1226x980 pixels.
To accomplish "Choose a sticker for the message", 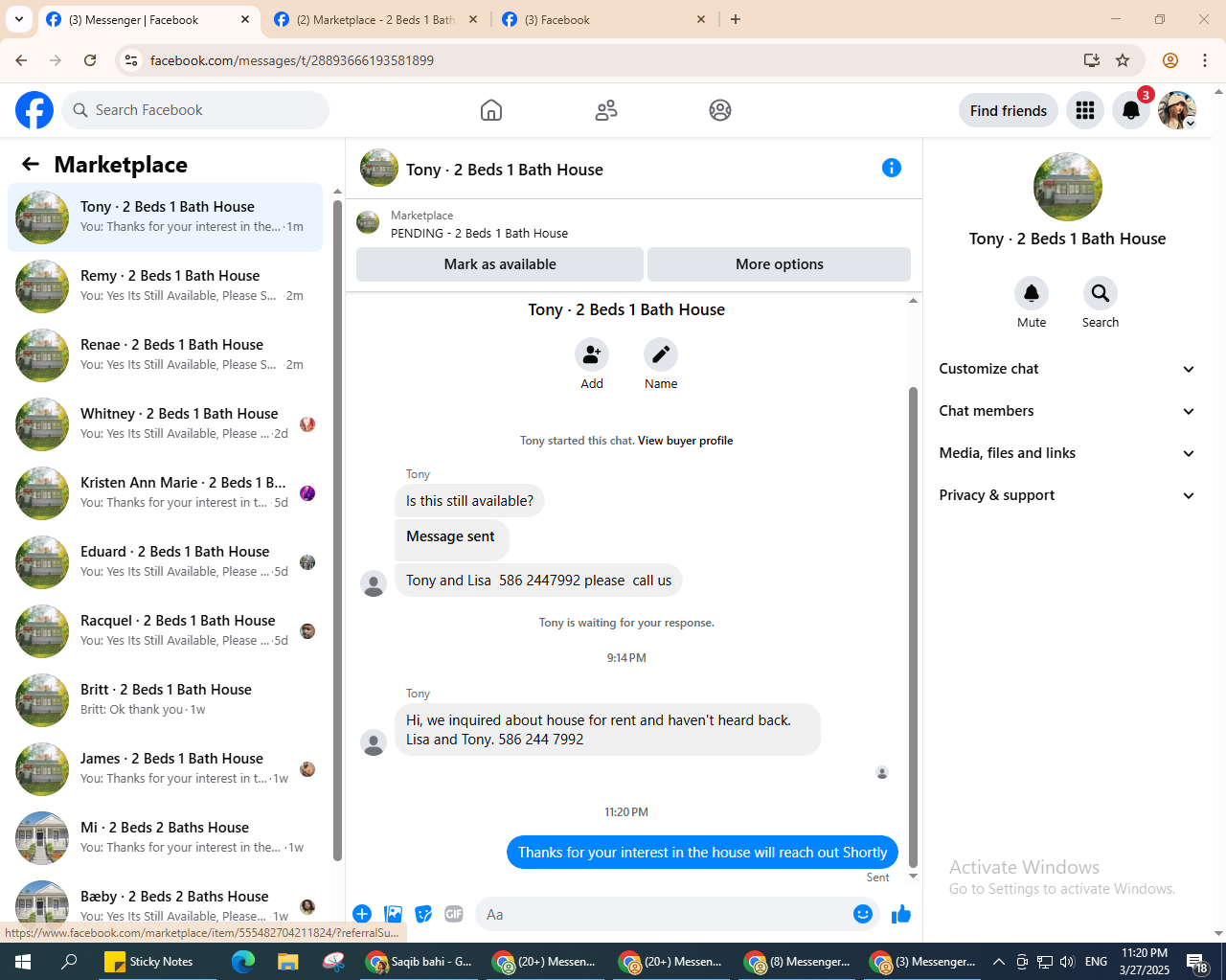I will click(x=423, y=914).
